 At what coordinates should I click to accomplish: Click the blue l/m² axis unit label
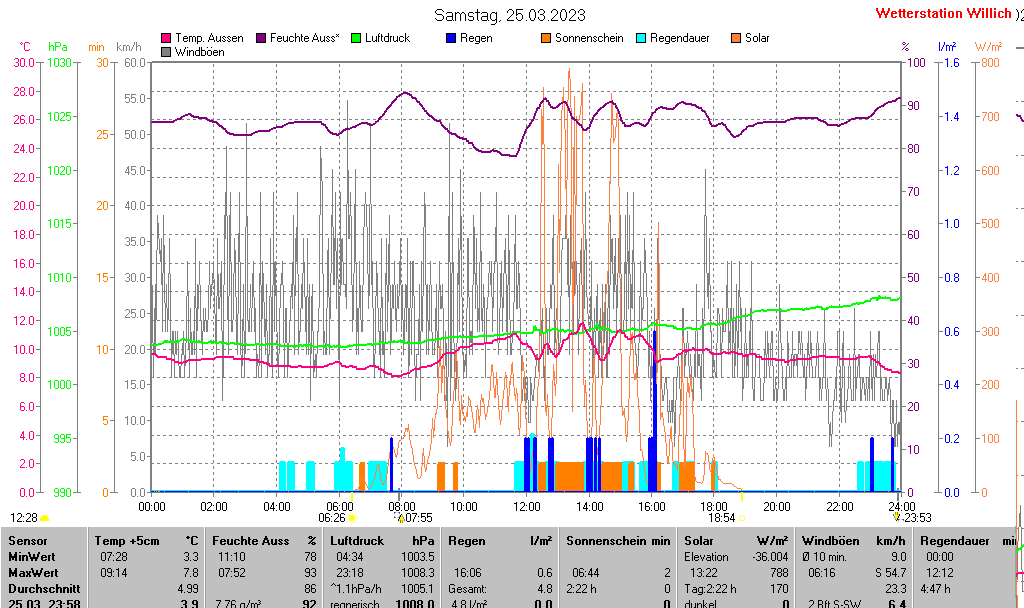pos(947,47)
